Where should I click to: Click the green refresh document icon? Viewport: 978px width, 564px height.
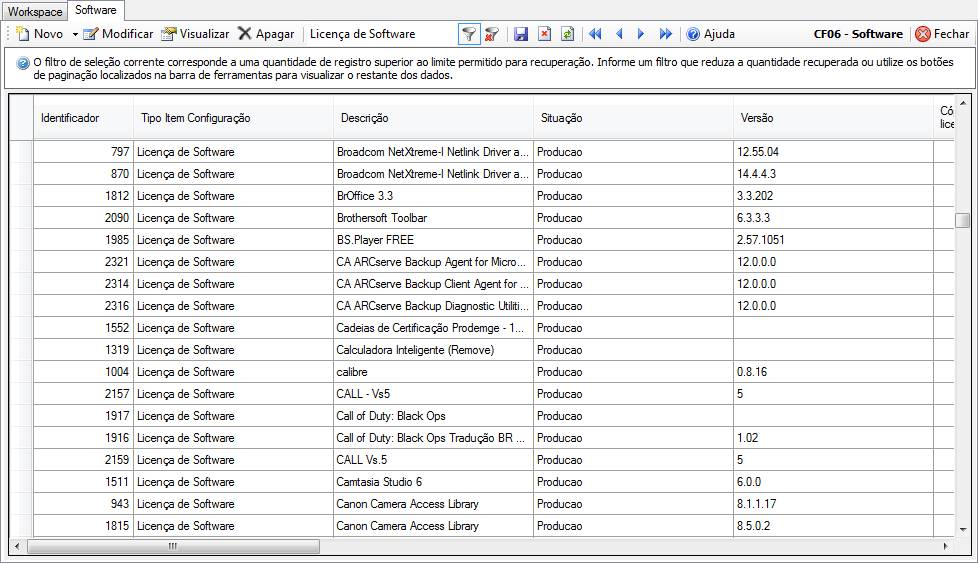click(x=568, y=34)
